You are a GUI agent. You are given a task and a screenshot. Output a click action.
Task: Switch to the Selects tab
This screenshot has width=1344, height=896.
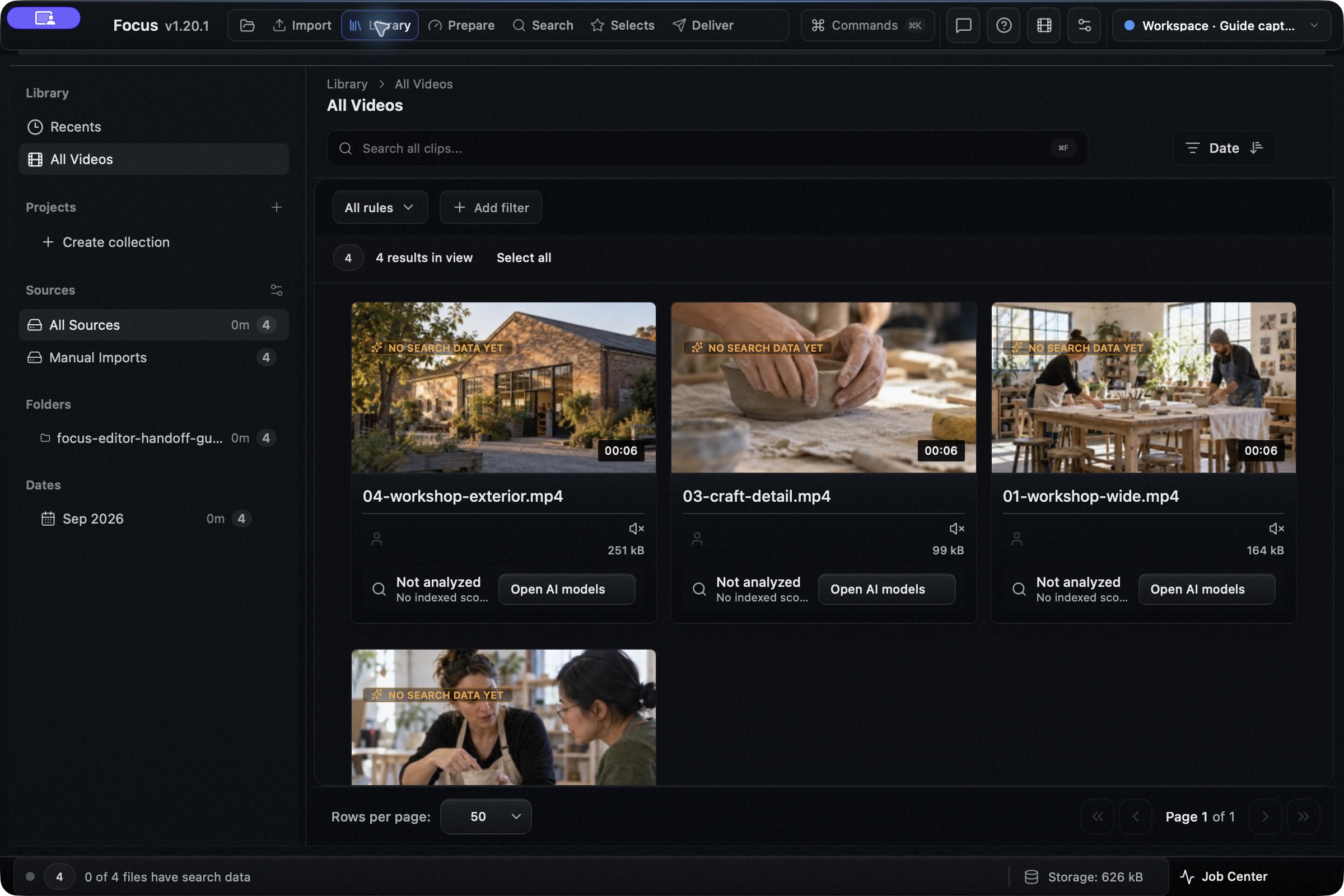tap(622, 25)
